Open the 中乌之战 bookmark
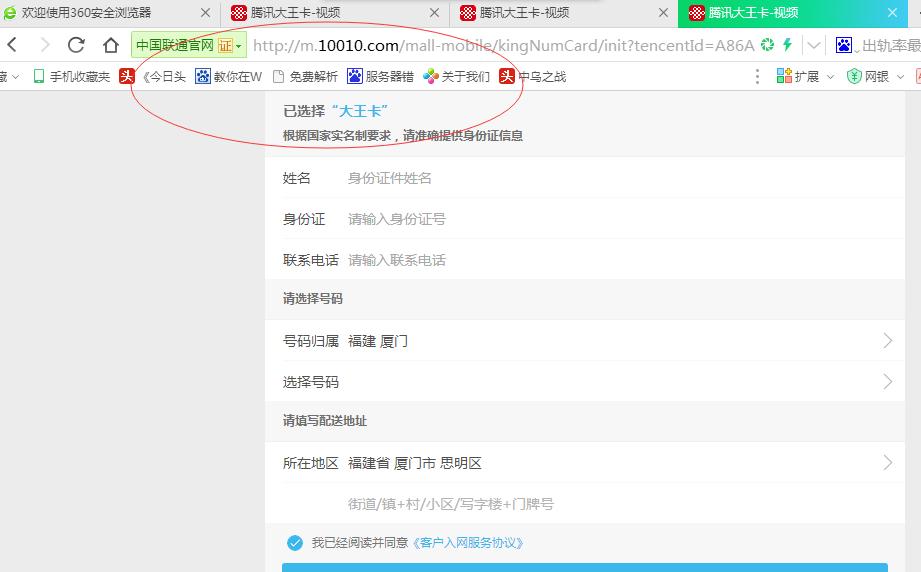The height and width of the screenshot is (572, 921). tap(533, 76)
